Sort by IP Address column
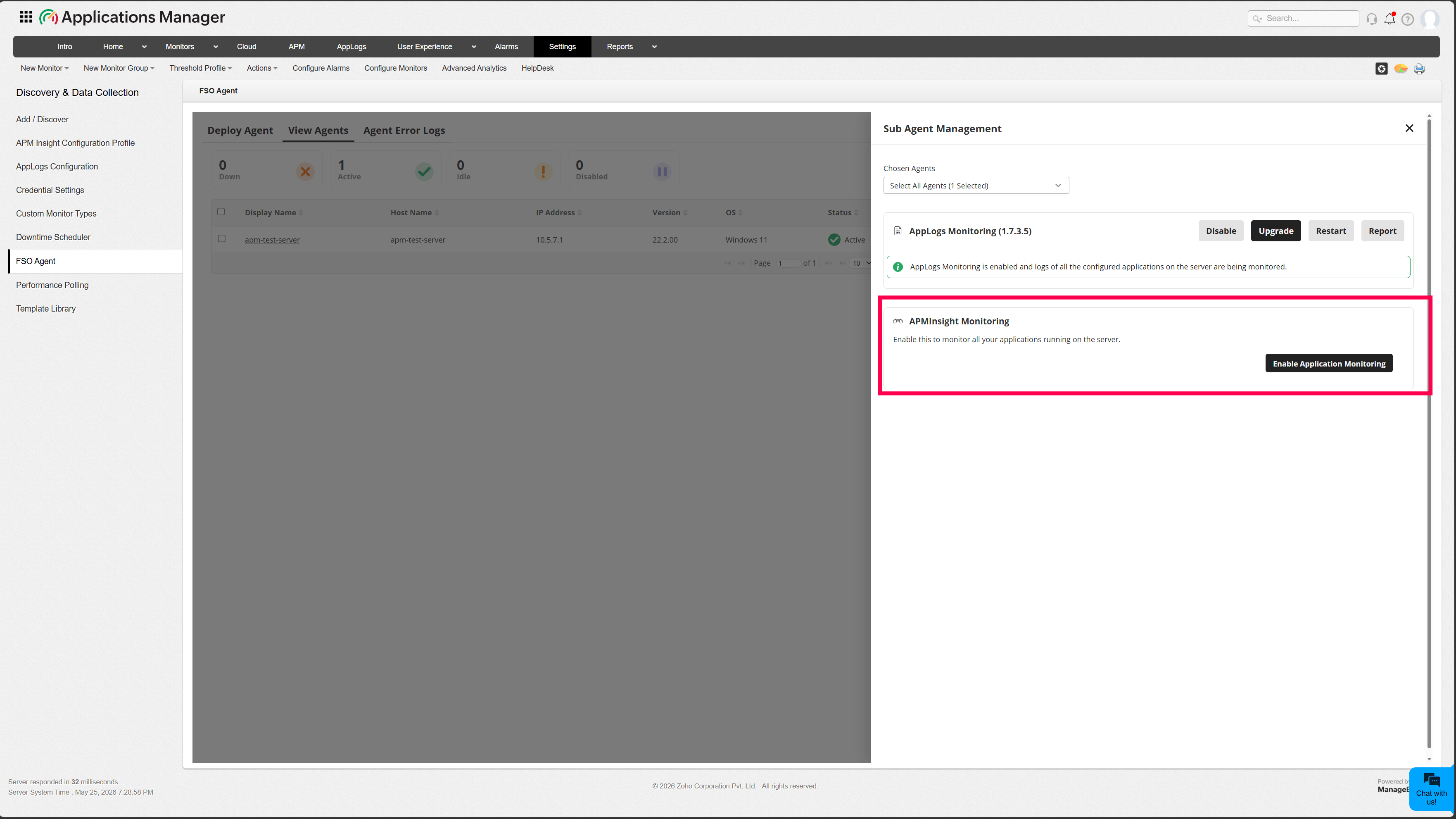Viewport: 1456px width, 819px height. point(558,213)
